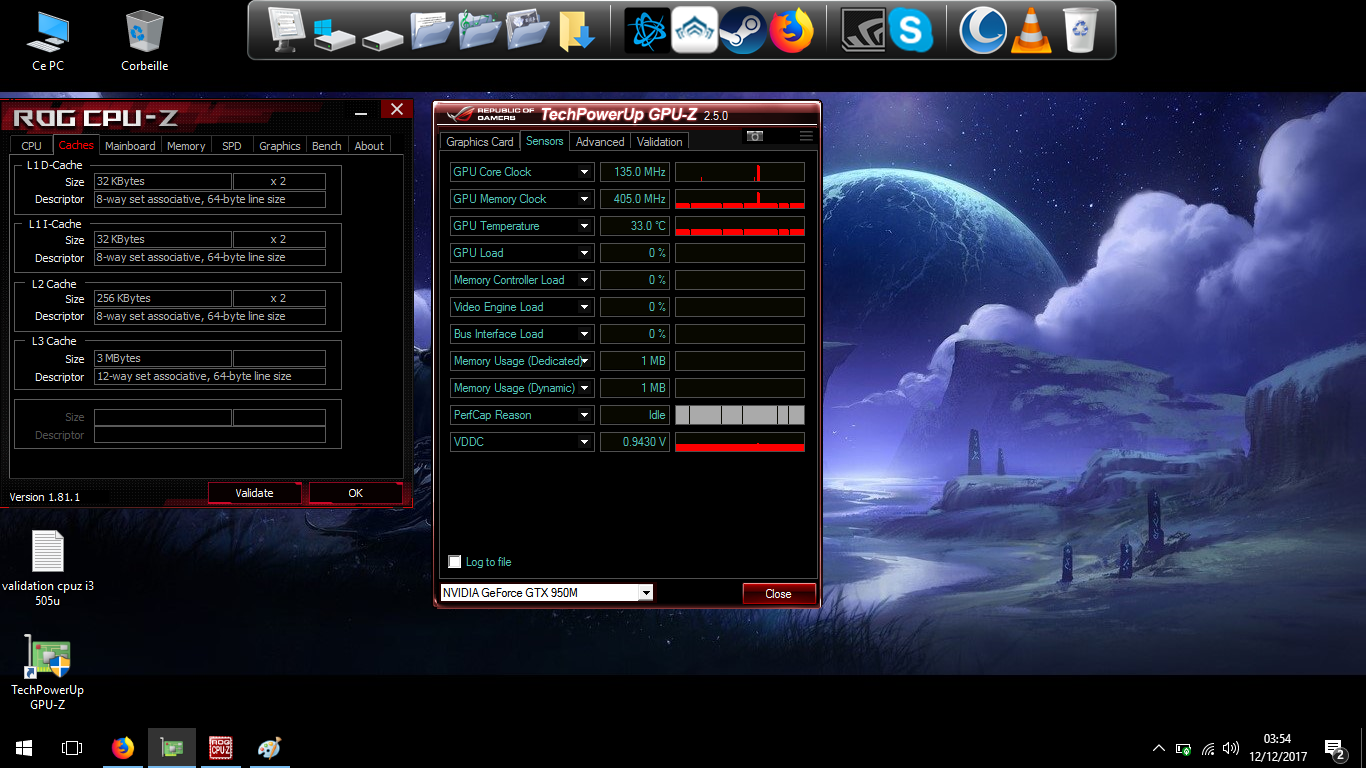Open the NVIDIA GeForce GTX 950M selector
1366x768 pixels.
pyautogui.click(x=547, y=593)
